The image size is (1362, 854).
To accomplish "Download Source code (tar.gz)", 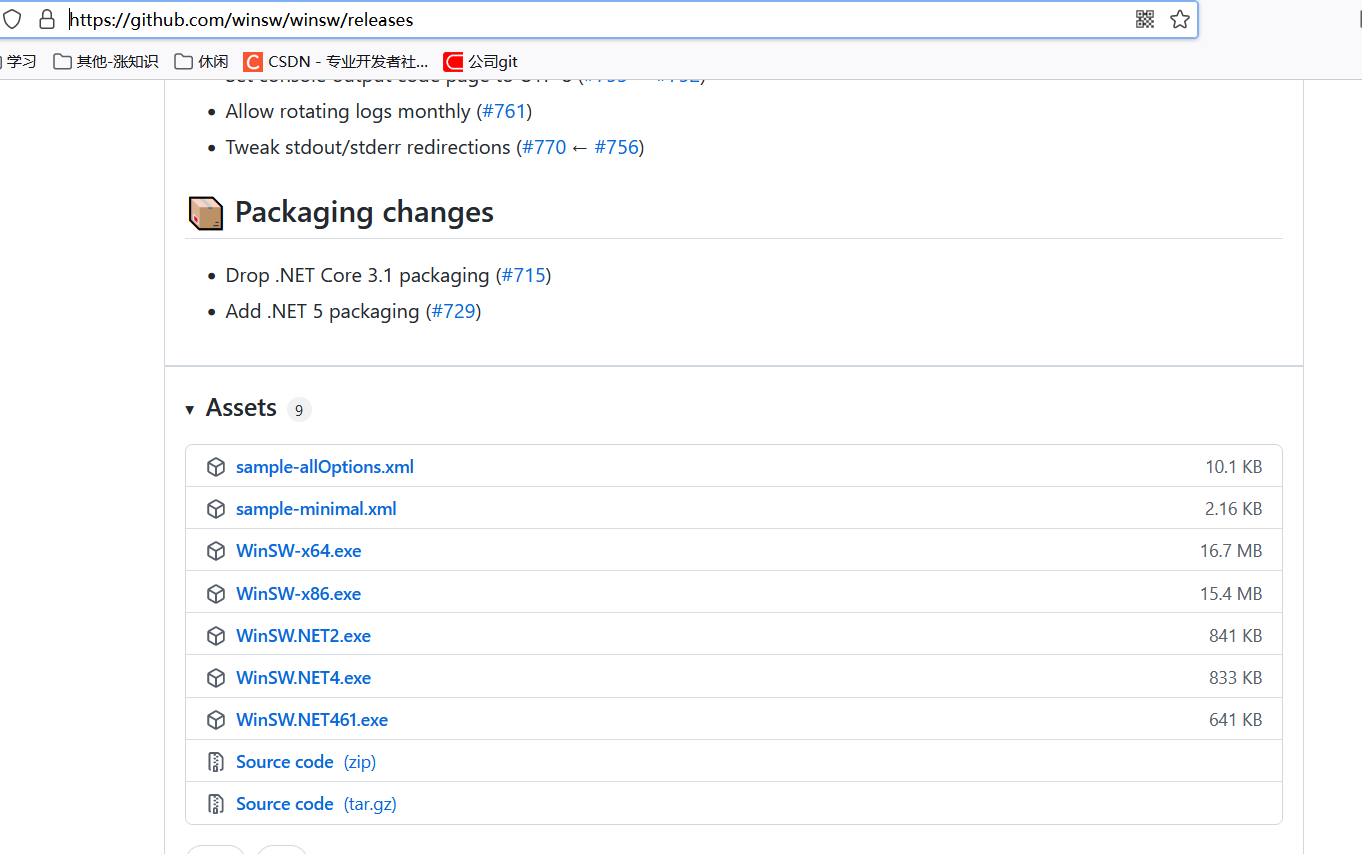I will (x=316, y=804).
